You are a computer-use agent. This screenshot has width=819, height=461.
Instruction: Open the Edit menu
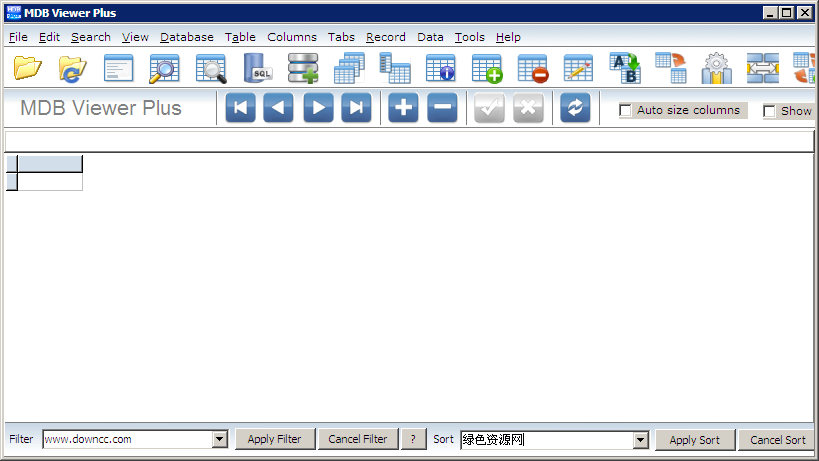click(49, 37)
